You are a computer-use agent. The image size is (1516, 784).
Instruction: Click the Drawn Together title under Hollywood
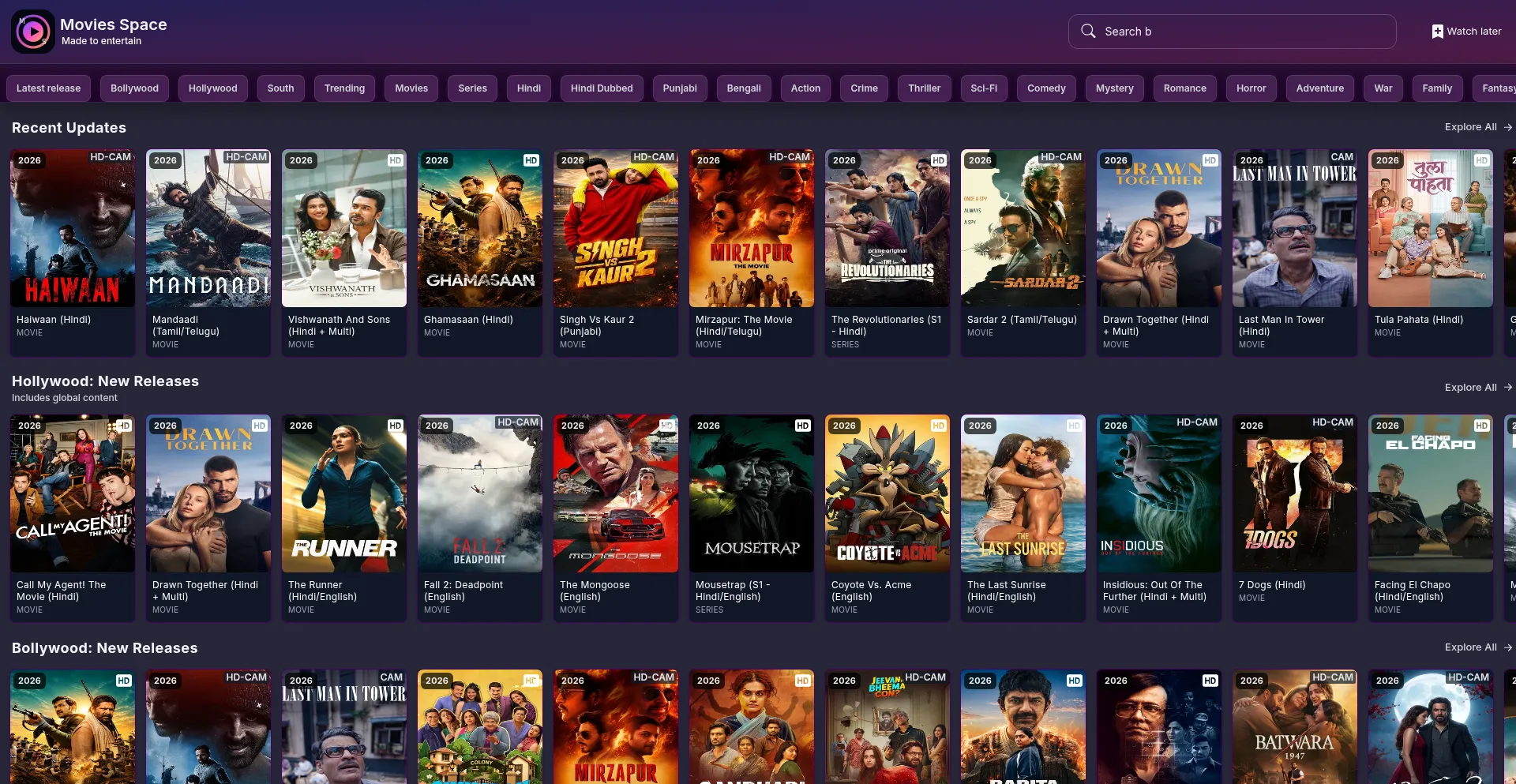[x=205, y=591]
